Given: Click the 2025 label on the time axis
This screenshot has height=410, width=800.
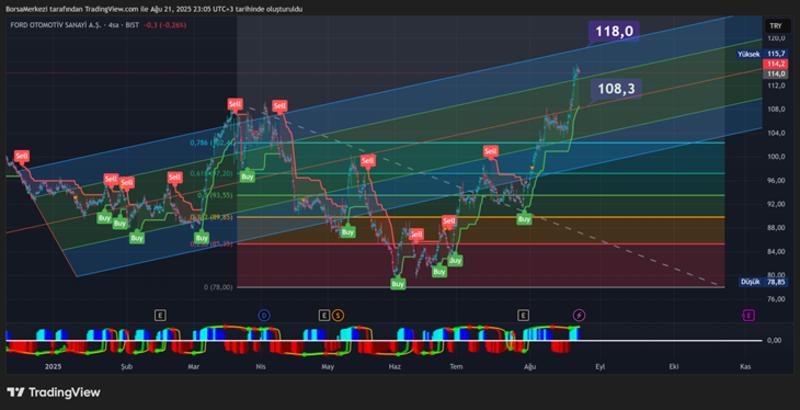Looking at the screenshot, I should [53, 366].
